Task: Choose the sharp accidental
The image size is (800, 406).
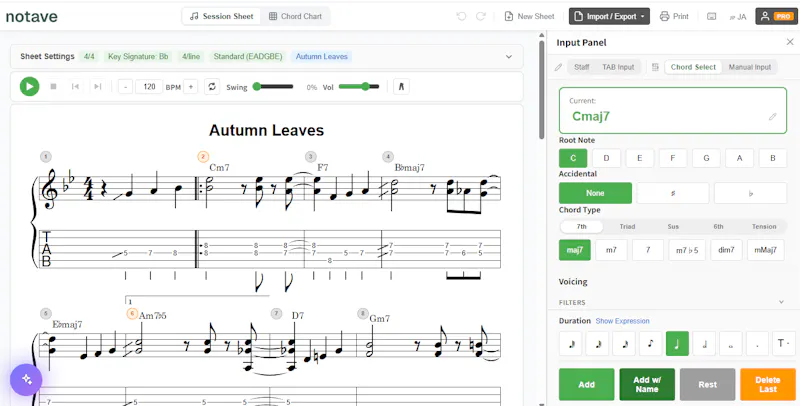Action: click(x=672, y=193)
